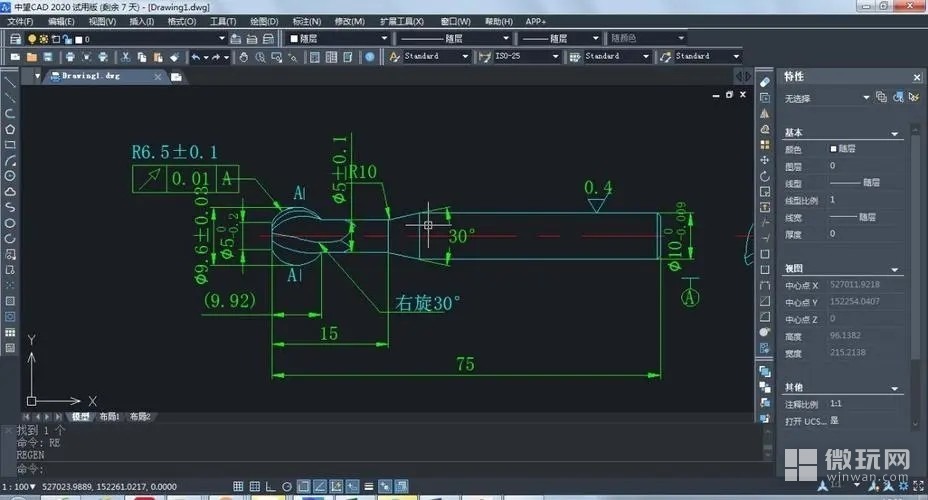Click the color swatch in properties 颜色 row
The width and height of the screenshot is (928, 500).
833,149
